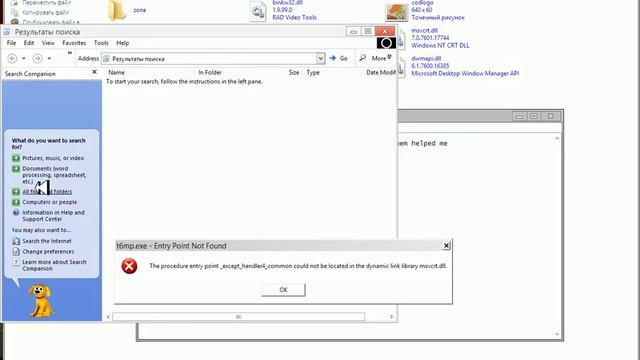Open the Tools menu

tap(101, 43)
